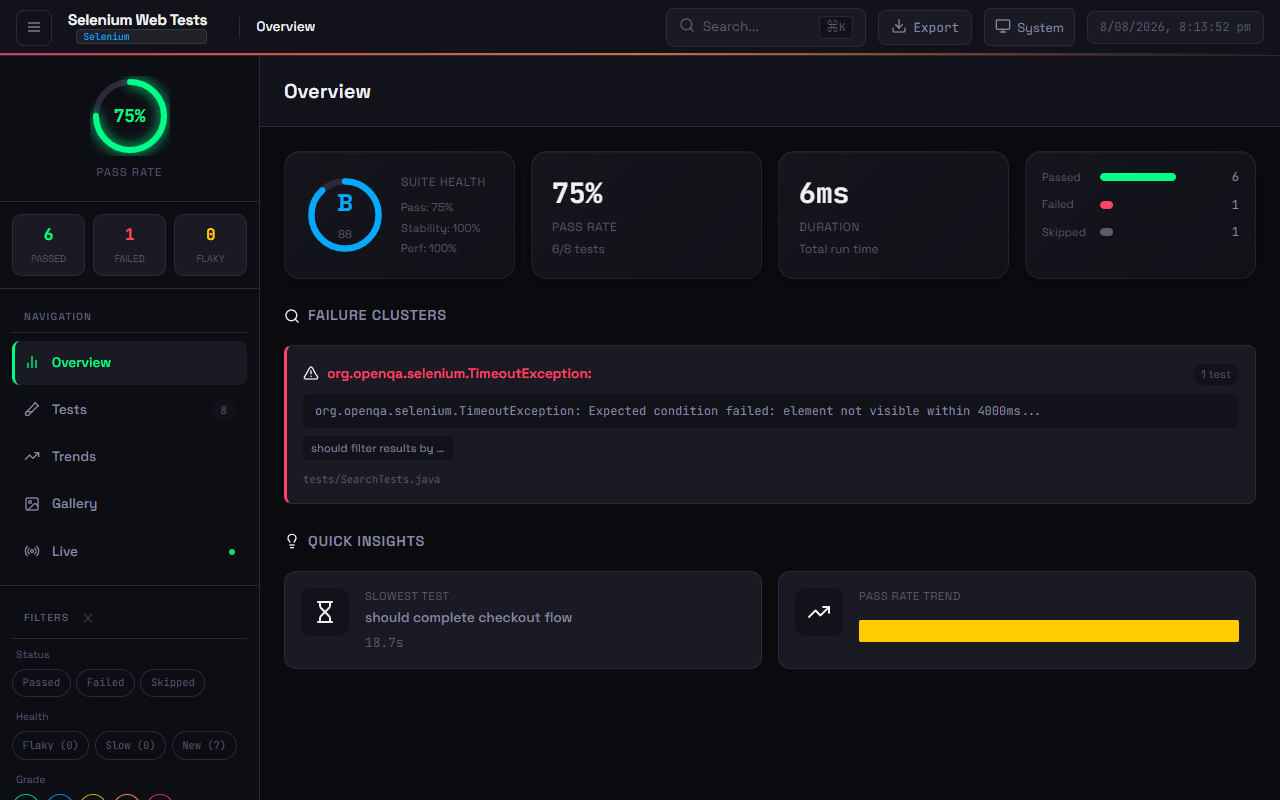1280x800 pixels.
Task: Click the 'Overview' breadcrumb in header
Action: point(286,27)
